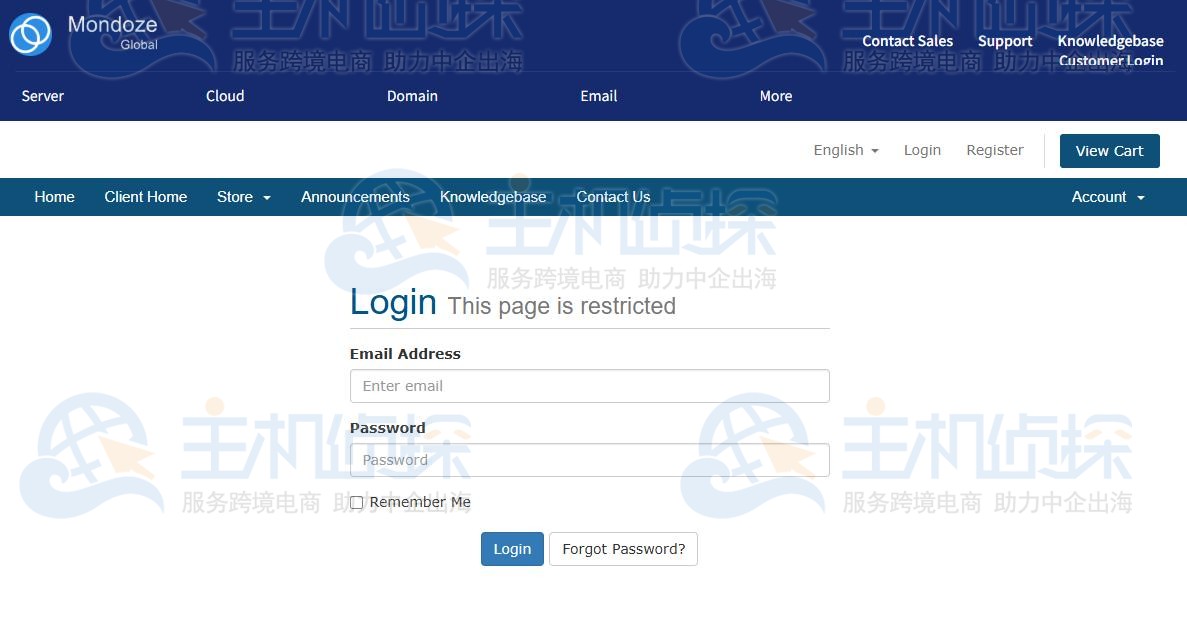Navigate to Client Home
1187x626 pixels.
tap(145, 197)
